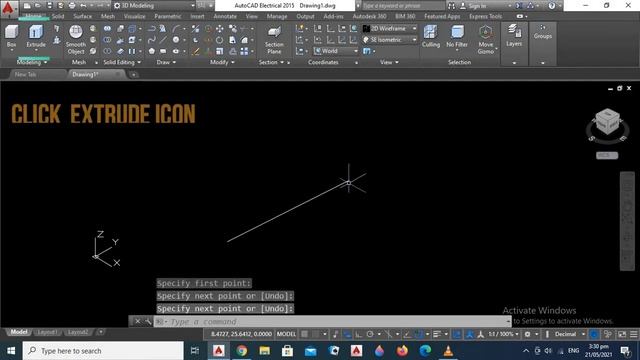Open the 1:1 / 100% annotation scale dropdown
The height and width of the screenshot is (360, 640).
[503, 334]
